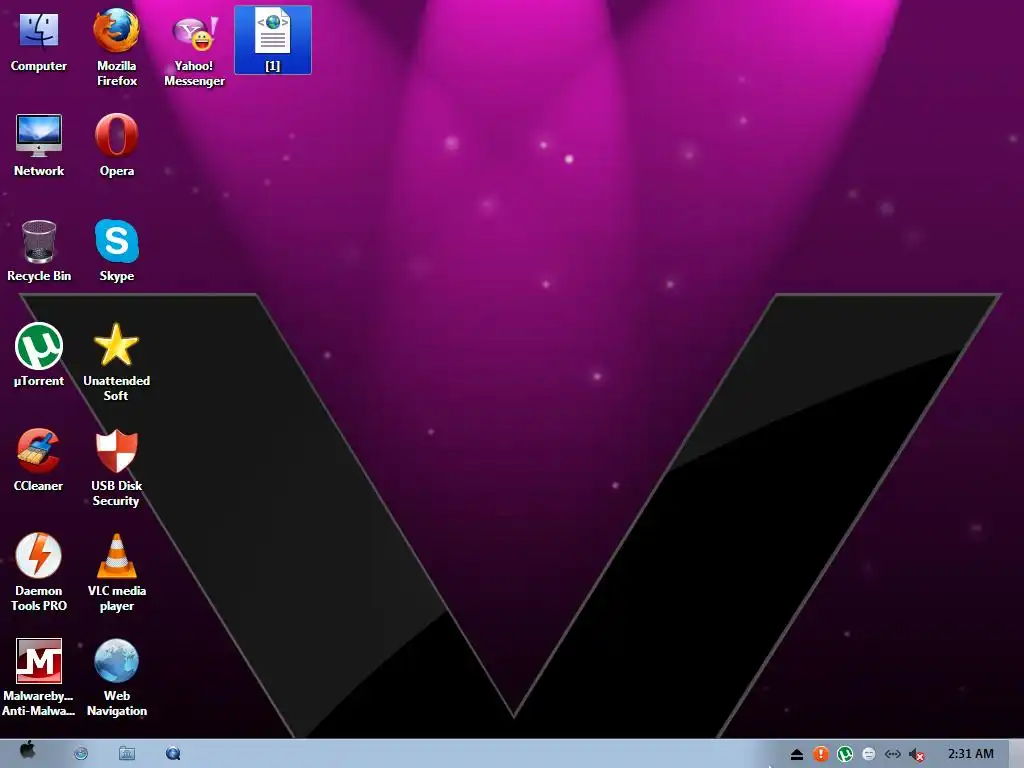
Task: Open the folder library taskbar icon
Action: pyautogui.click(x=127, y=754)
